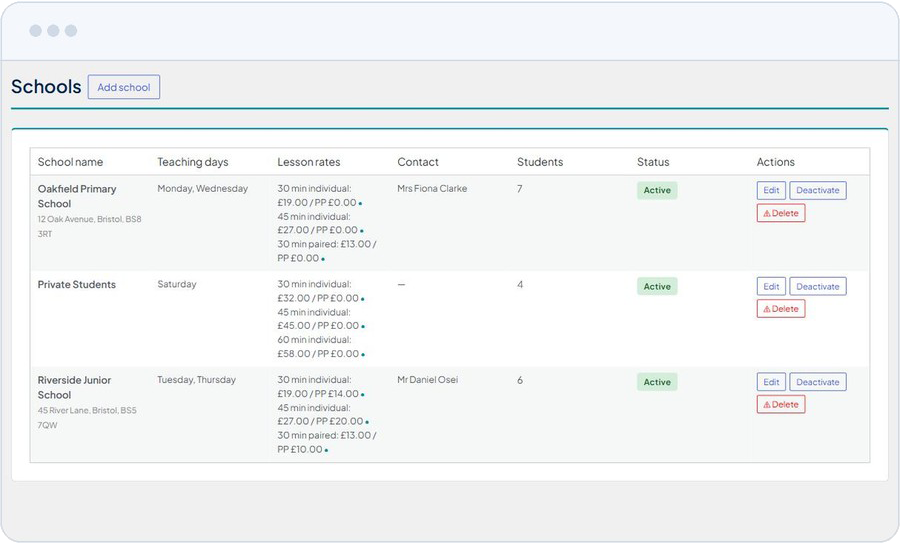The height and width of the screenshot is (544, 900).
Task: Edit Oakfield Primary School
Action: [771, 191]
